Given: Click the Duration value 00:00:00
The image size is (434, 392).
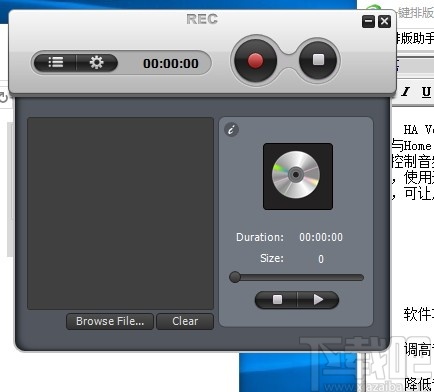Looking at the screenshot, I should (x=321, y=237).
